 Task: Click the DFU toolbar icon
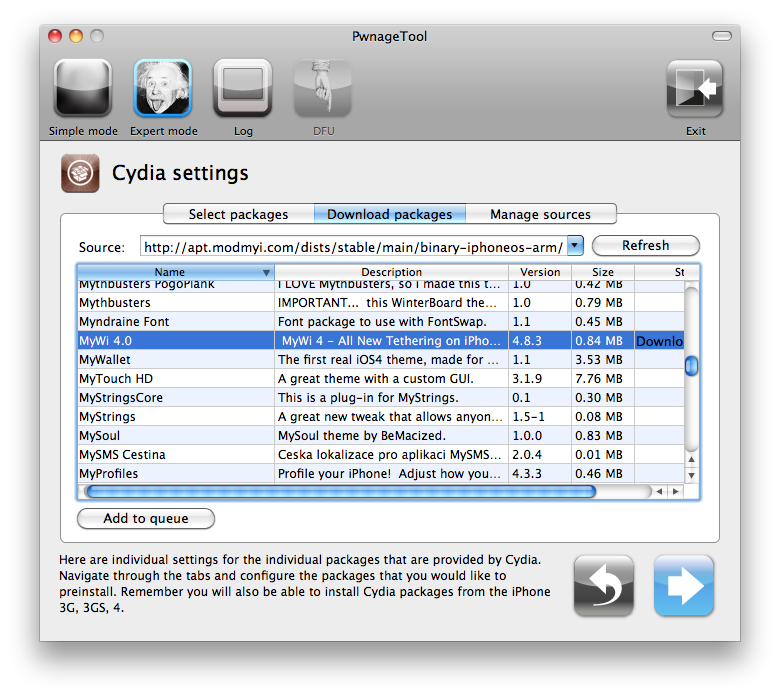(322, 88)
